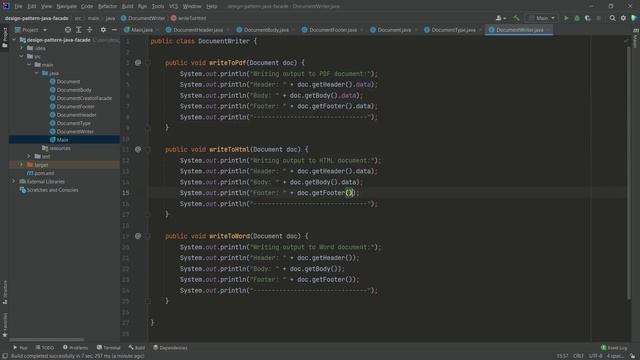Click gutter icon beside writeToHtml method

click(x=138, y=149)
